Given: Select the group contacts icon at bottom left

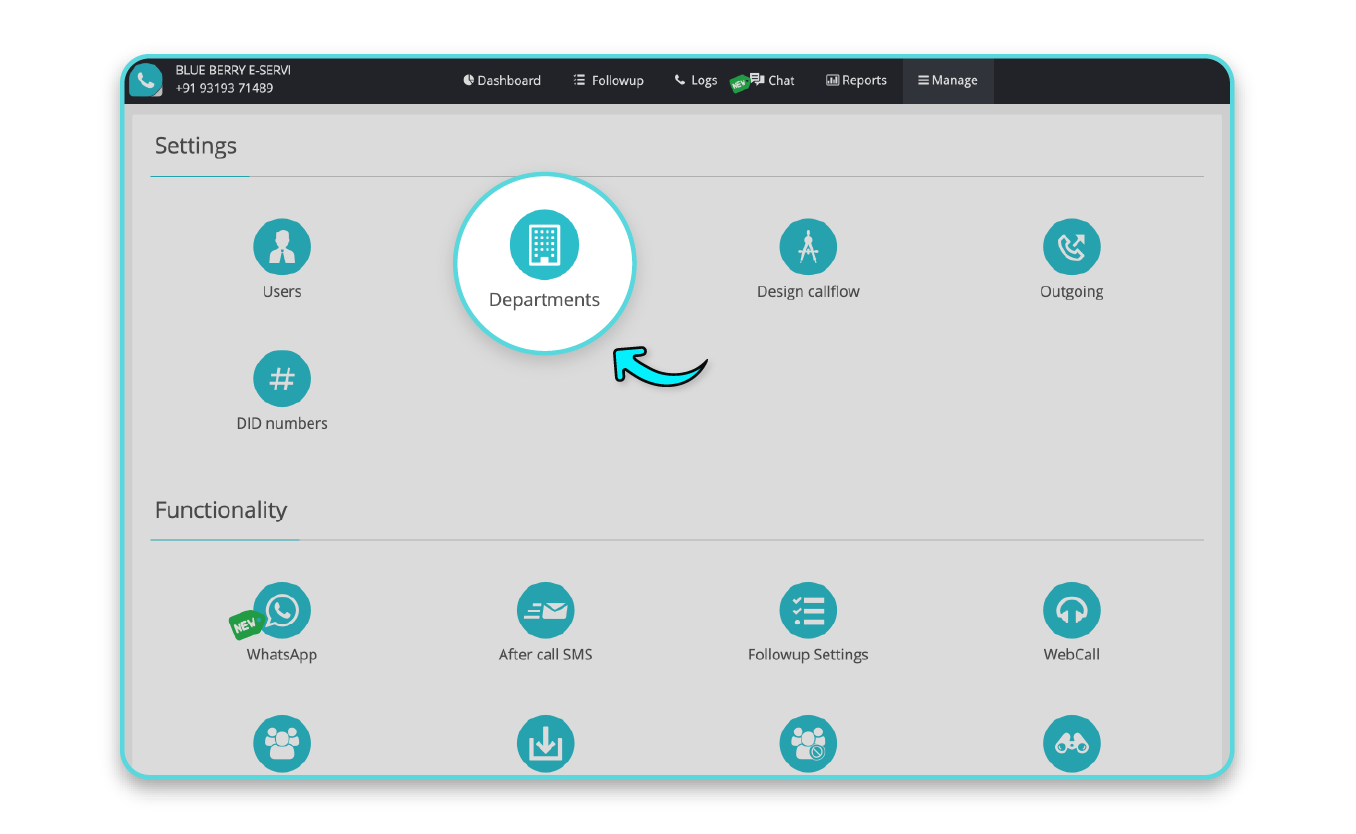Looking at the screenshot, I should (281, 743).
